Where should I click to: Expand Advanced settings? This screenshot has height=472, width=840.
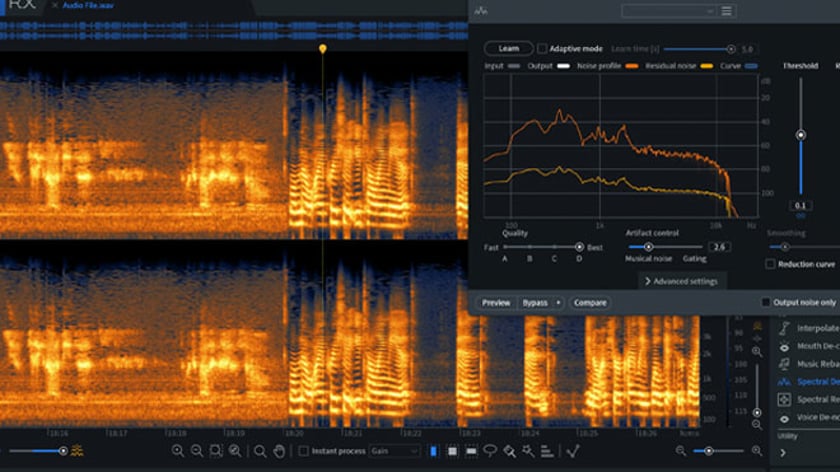[680, 281]
